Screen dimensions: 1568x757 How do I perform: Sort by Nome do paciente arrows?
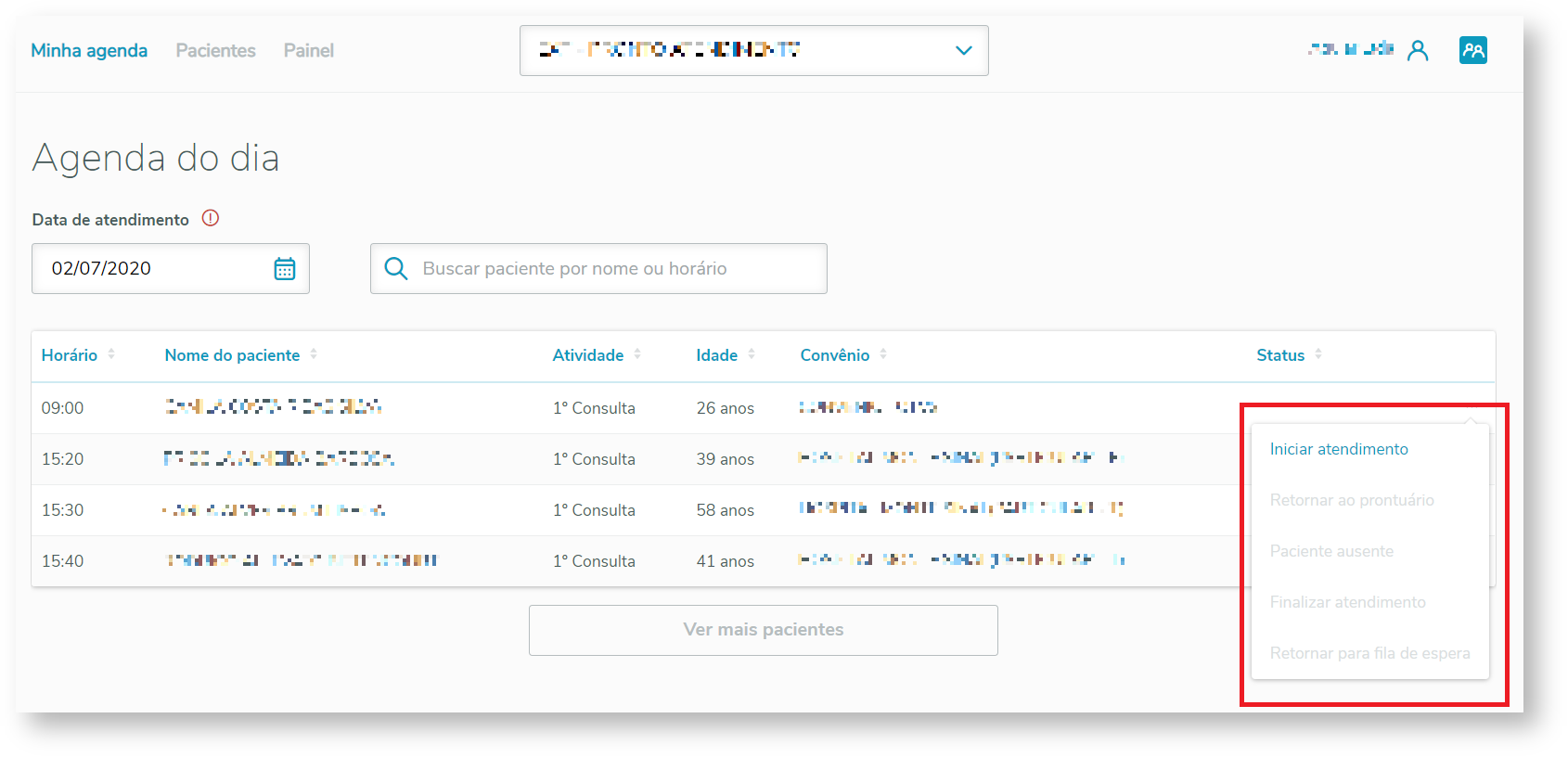point(314,354)
